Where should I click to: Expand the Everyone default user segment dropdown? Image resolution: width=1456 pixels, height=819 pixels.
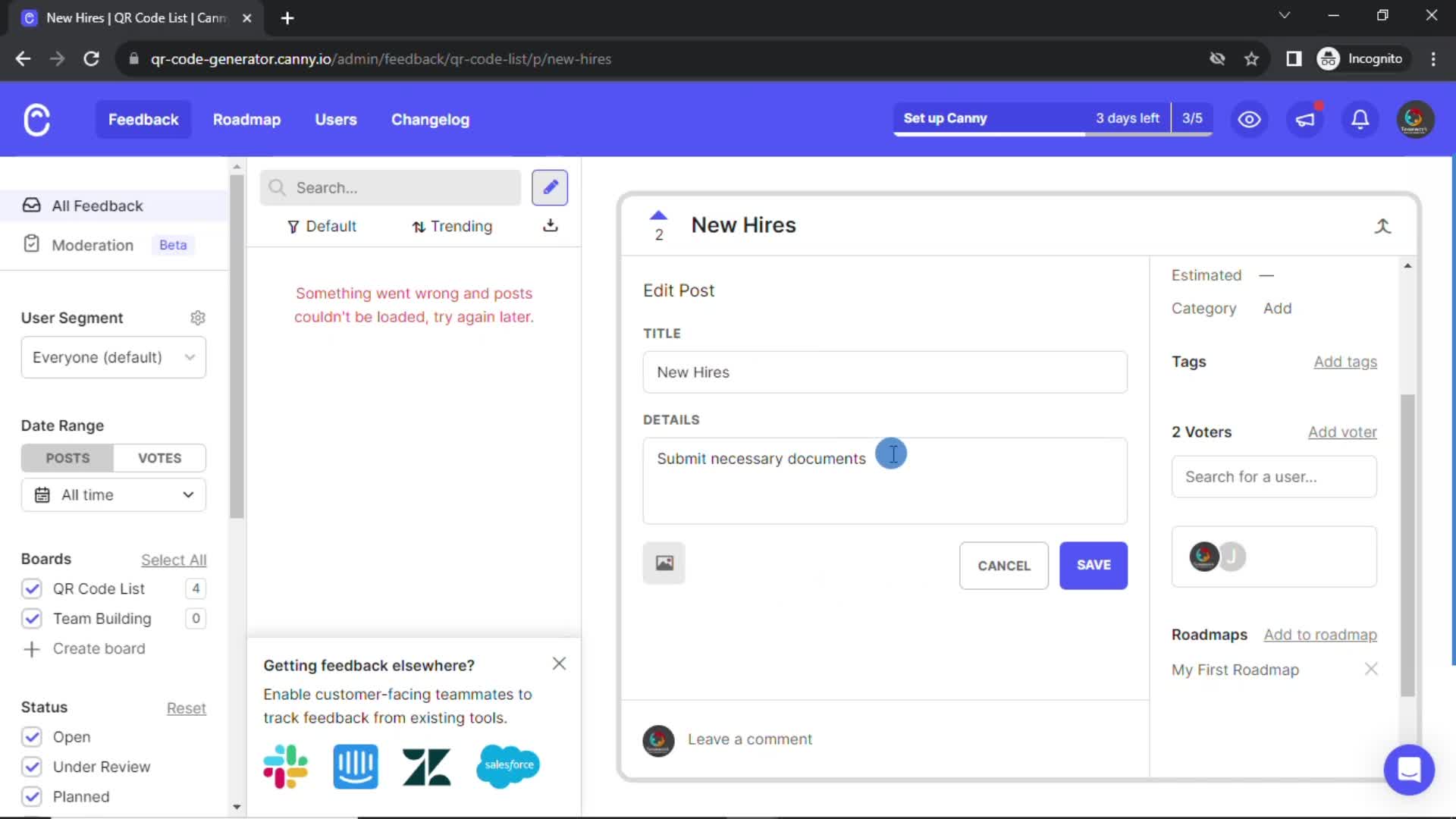point(112,357)
